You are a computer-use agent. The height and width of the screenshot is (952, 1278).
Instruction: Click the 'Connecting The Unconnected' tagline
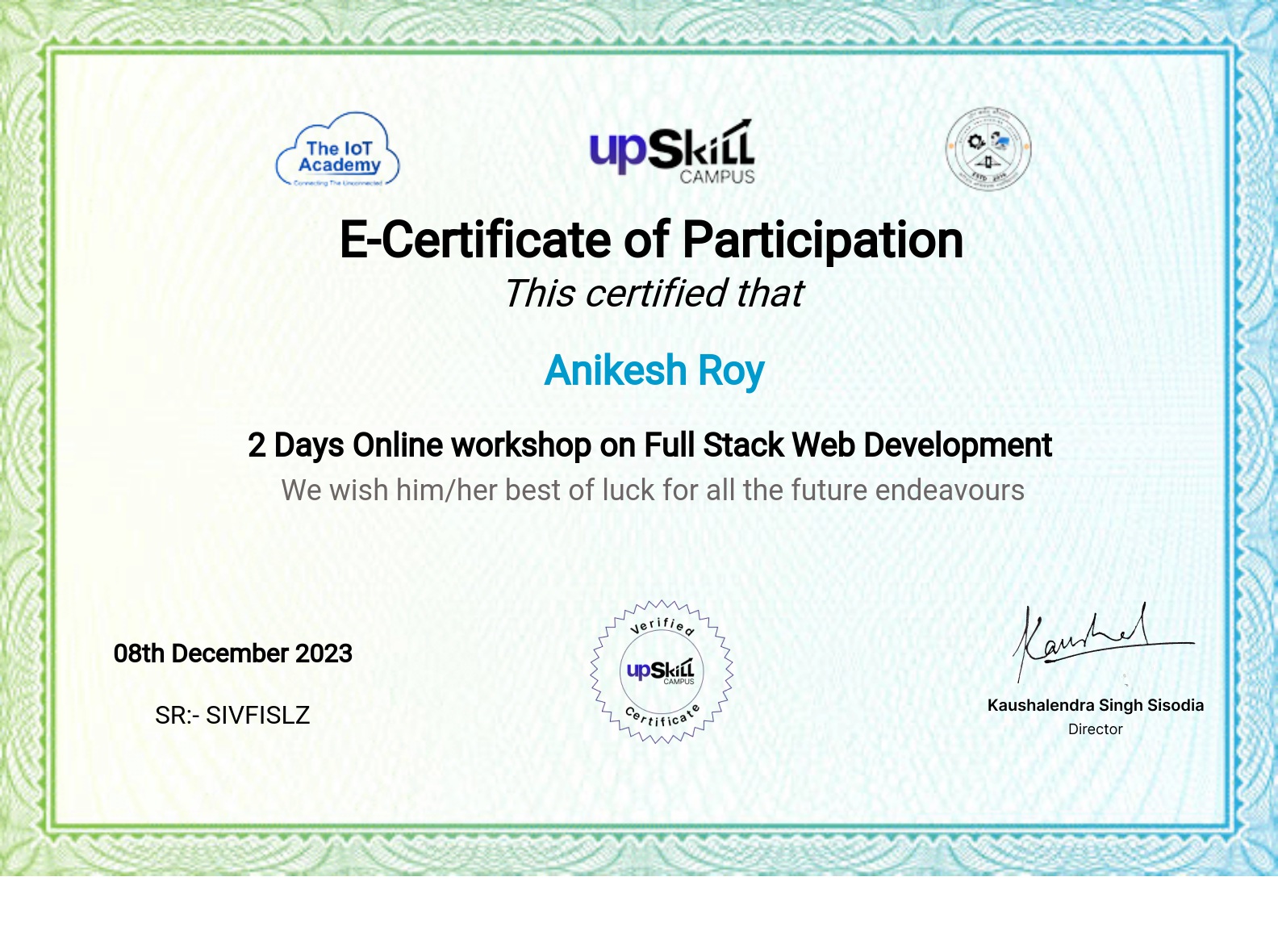pyautogui.click(x=338, y=183)
